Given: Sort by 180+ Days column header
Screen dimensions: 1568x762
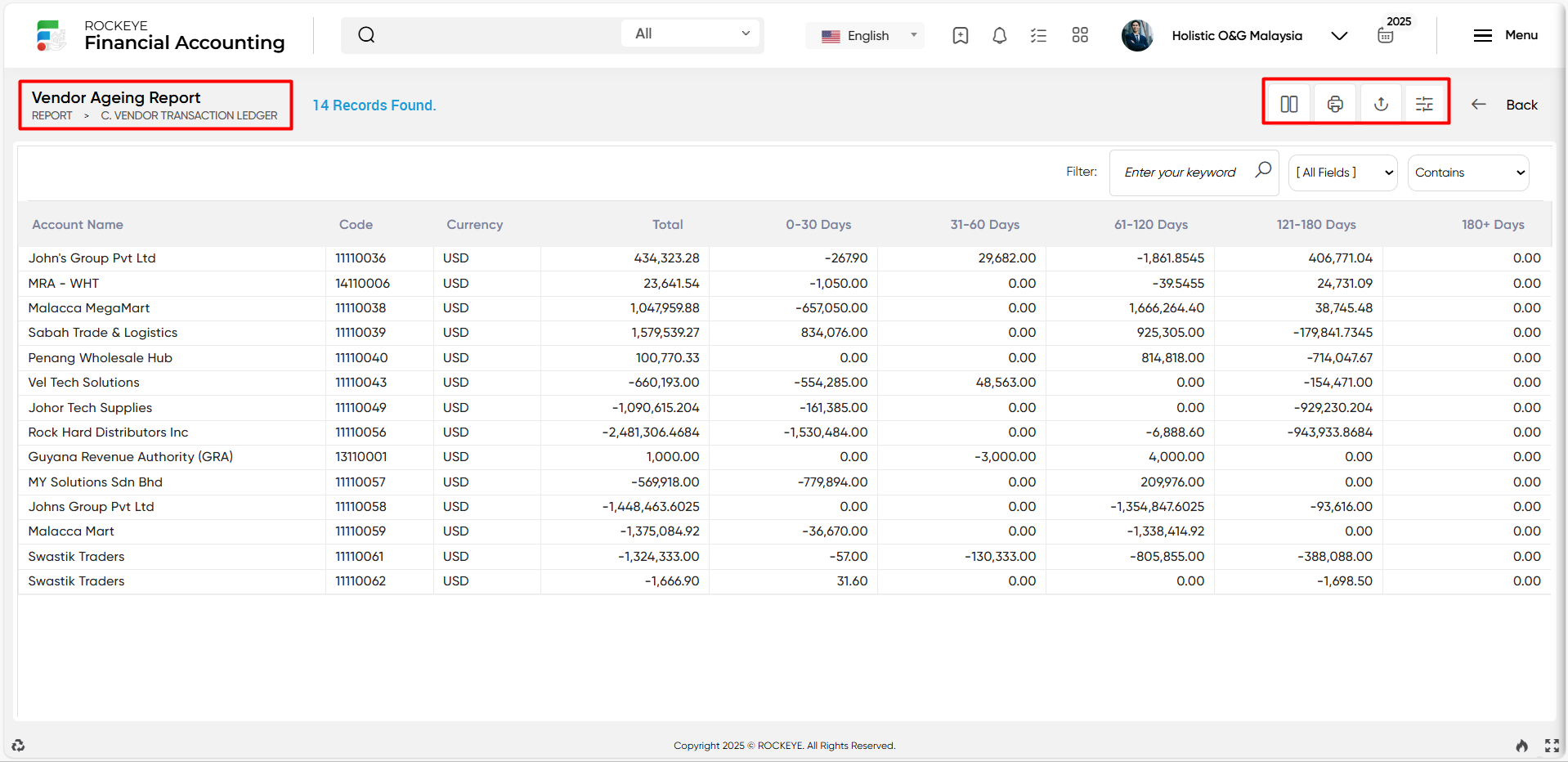Looking at the screenshot, I should tap(1493, 224).
